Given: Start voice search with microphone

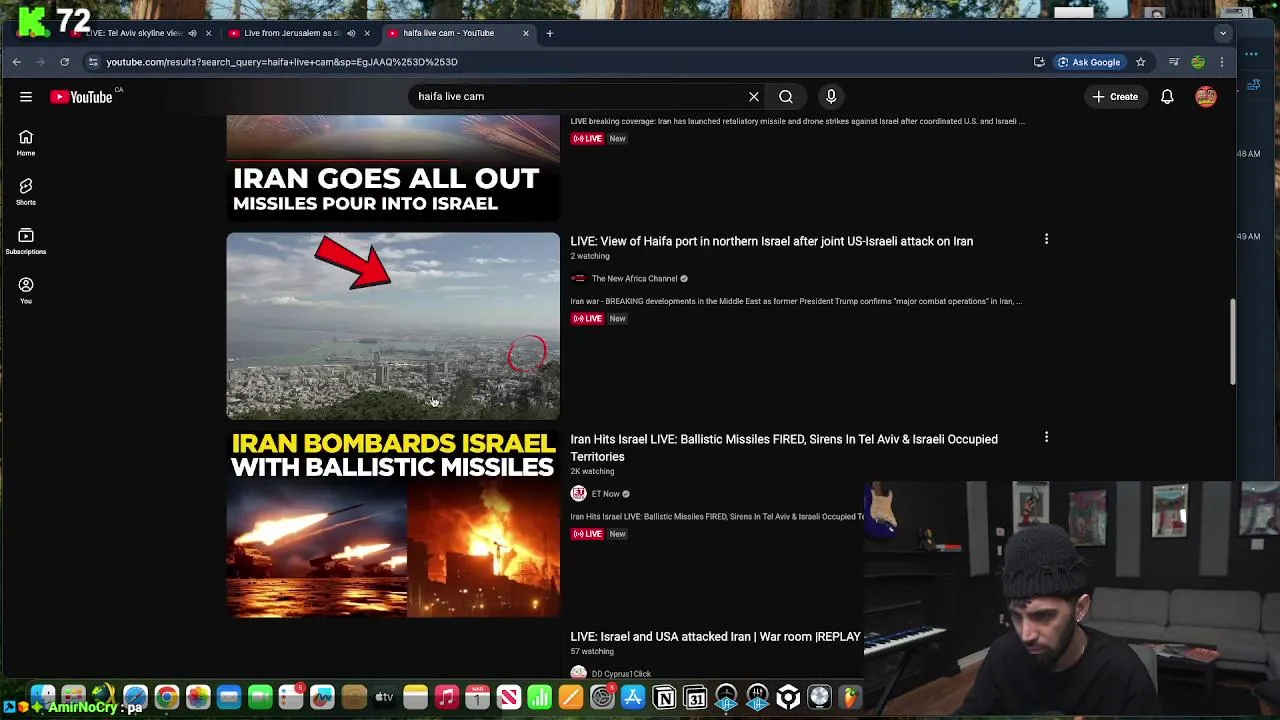Looking at the screenshot, I should coord(831,97).
